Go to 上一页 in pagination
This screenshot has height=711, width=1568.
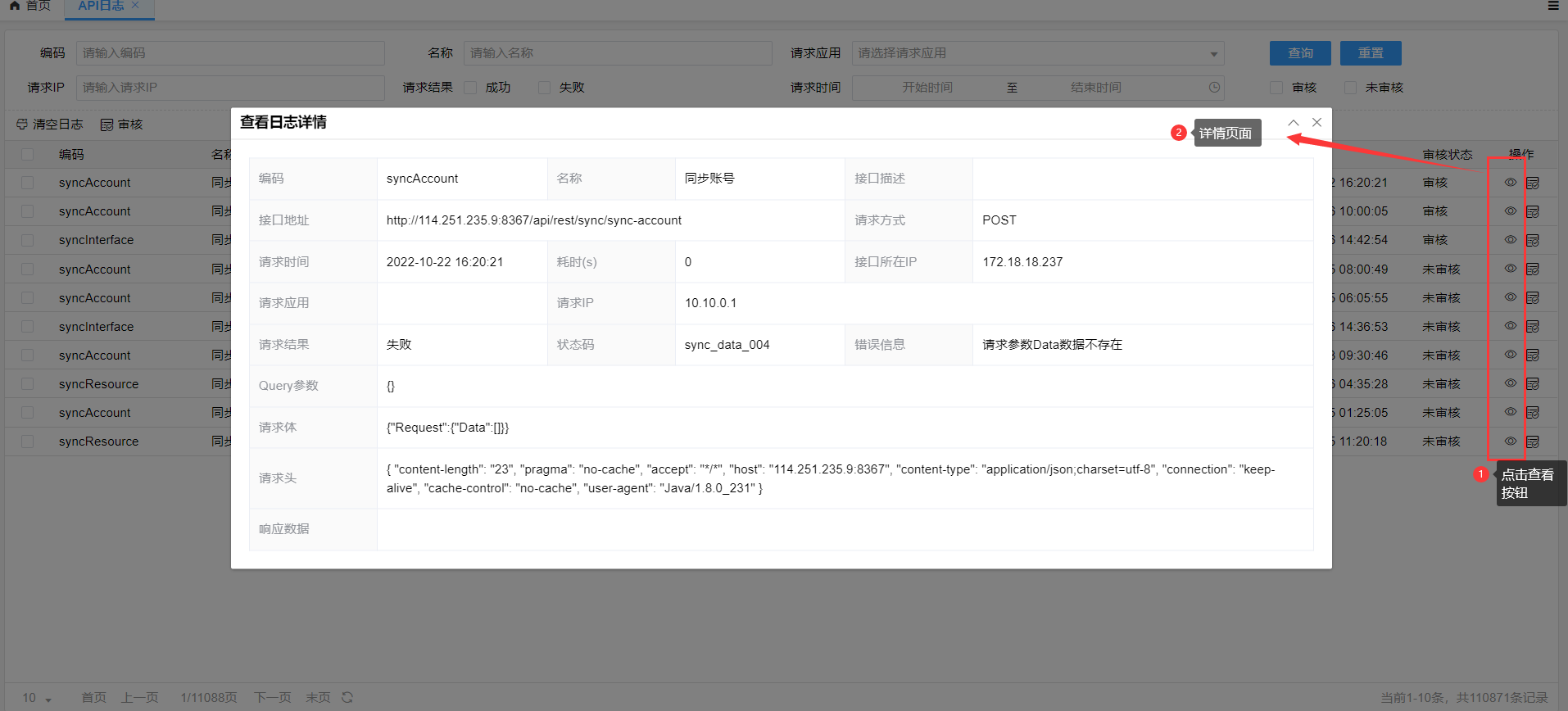(139, 698)
